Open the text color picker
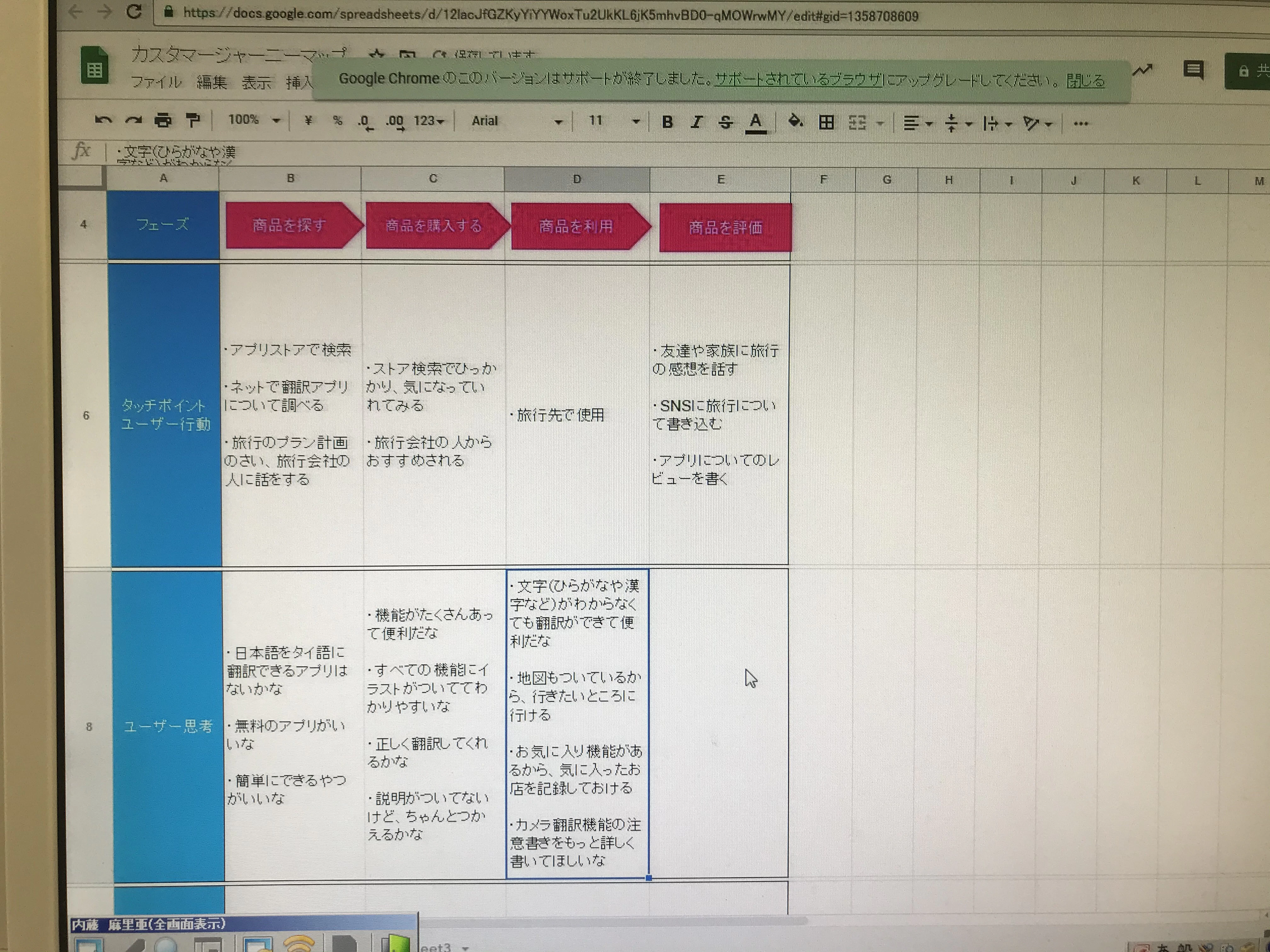The height and width of the screenshot is (952, 1270). (756, 123)
